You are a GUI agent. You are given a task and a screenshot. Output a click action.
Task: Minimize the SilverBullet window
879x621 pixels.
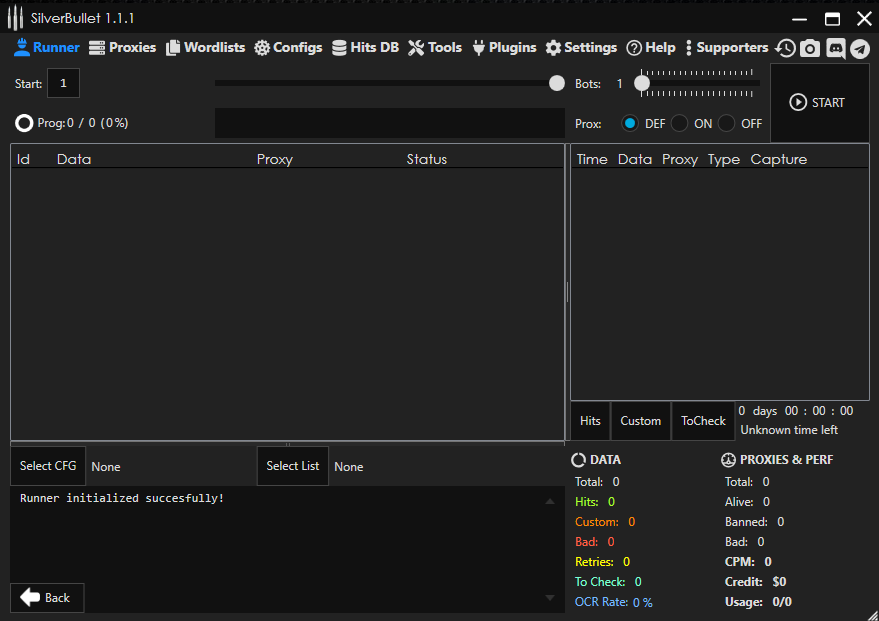pyautogui.click(x=799, y=19)
